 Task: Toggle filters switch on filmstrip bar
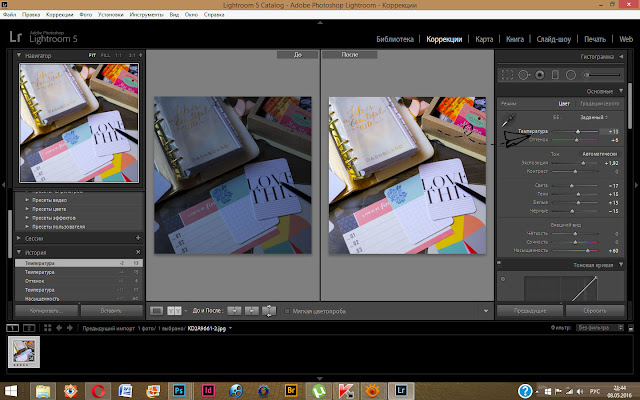pos(631,328)
